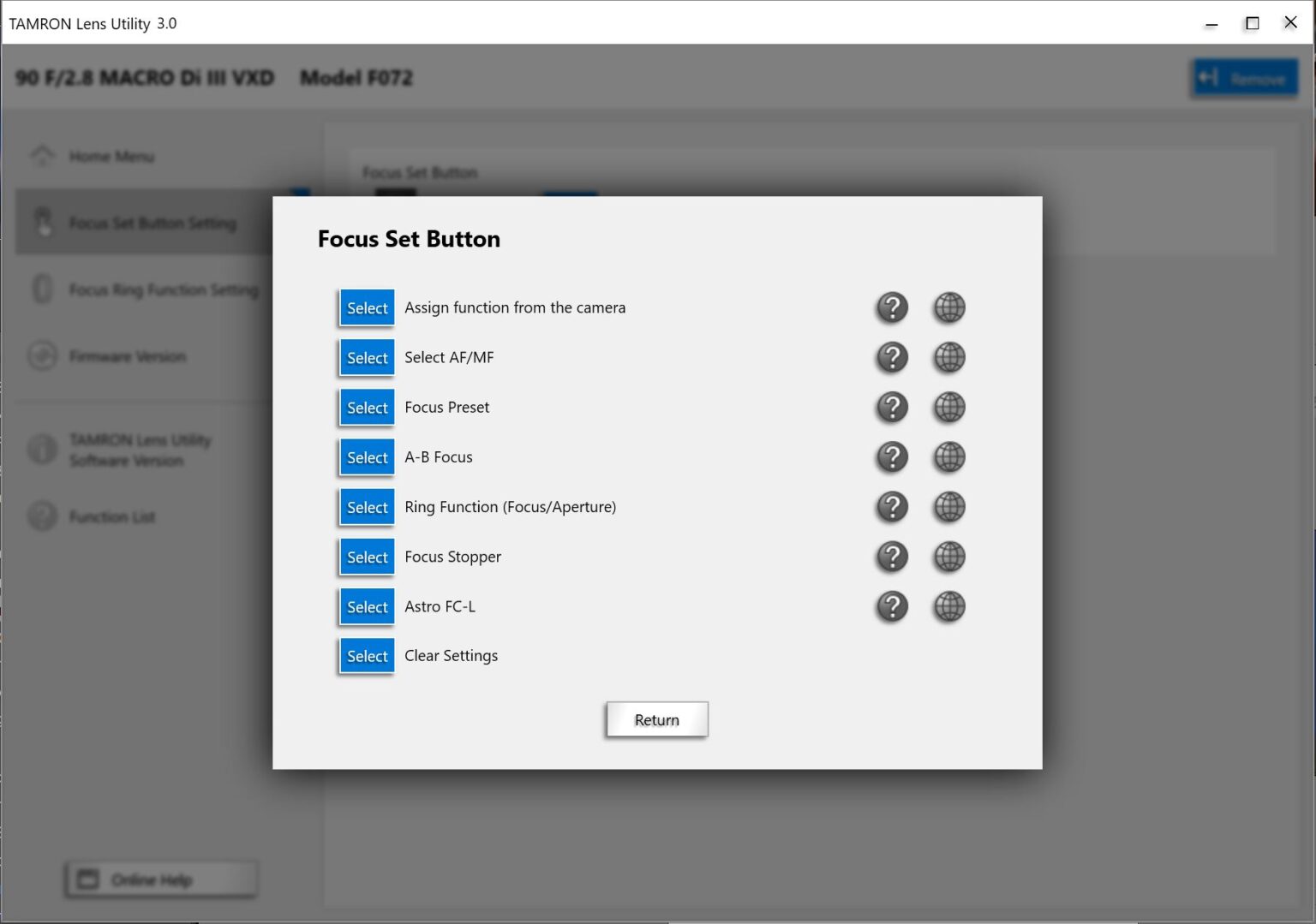
Task: Select Ring Function (Focus/Aperture)
Action: pos(367,507)
